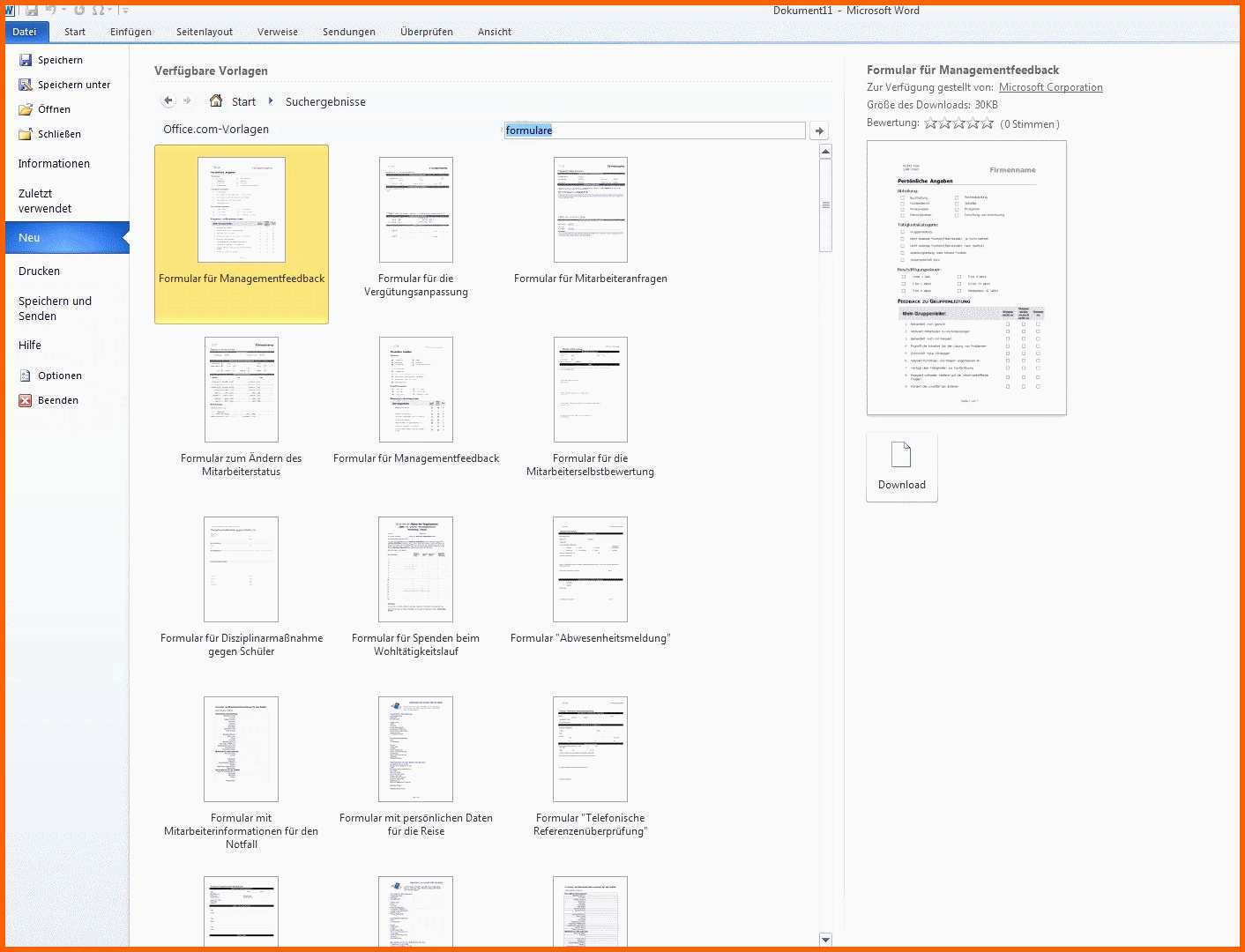Open Quick Access Toolbar customize dropdown
This screenshot has width=1245, height=952.
click(x=124, y=11)
